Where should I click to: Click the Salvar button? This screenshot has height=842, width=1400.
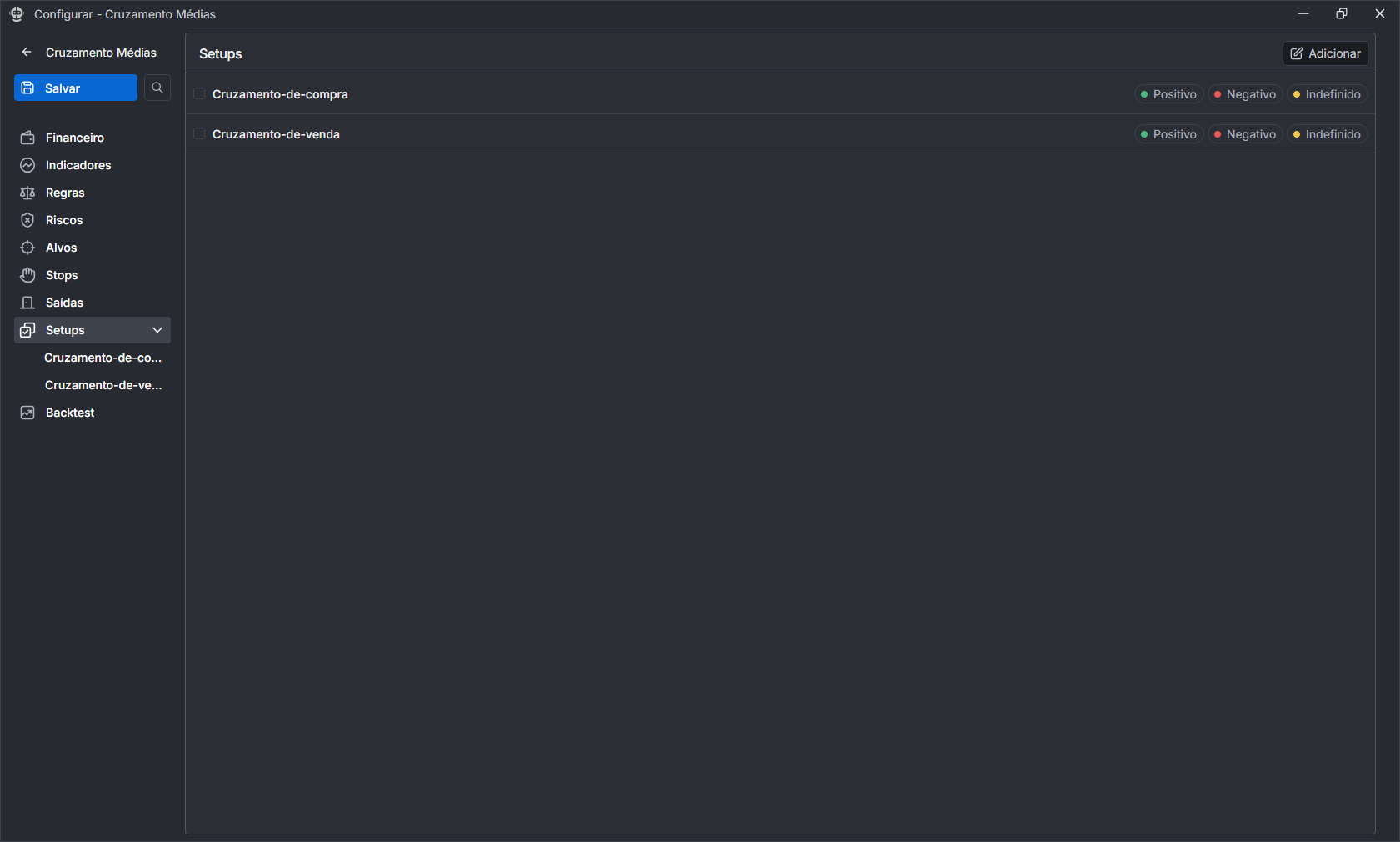[75, 88]
